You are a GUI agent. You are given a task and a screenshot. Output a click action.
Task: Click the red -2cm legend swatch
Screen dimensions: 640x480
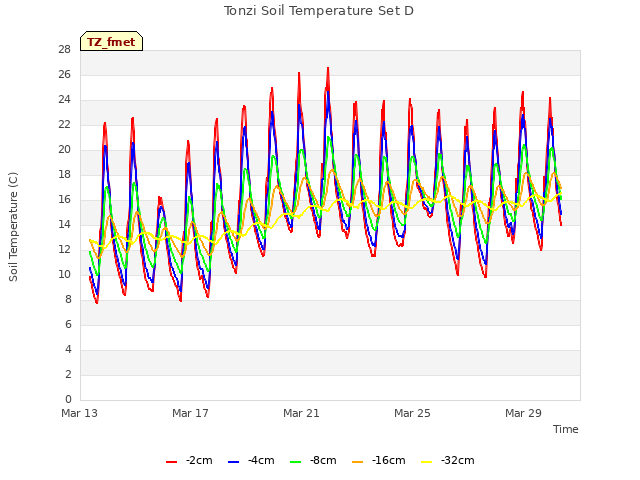coord(171,462)
